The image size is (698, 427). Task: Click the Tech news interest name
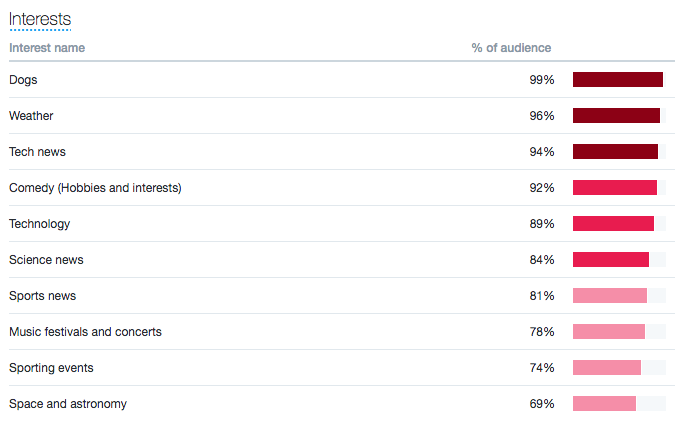click(x=37, y=152)
